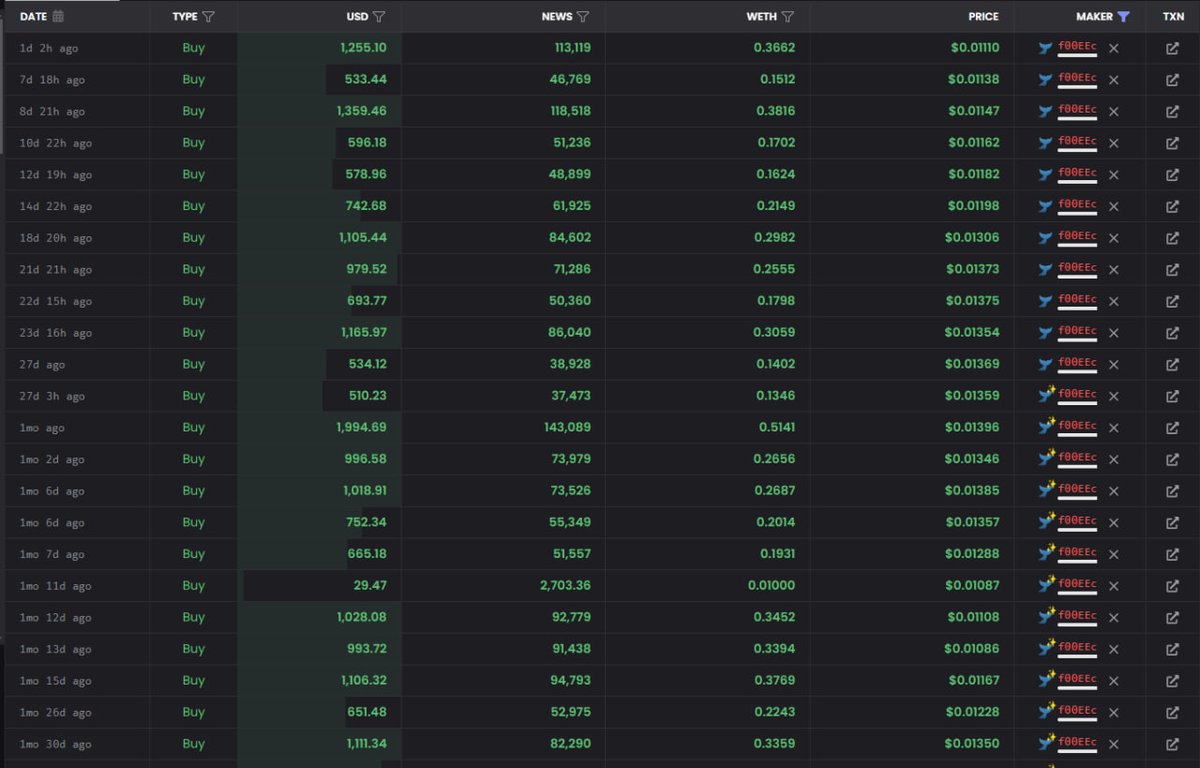
Task: Select the price $0.01086
Action: click(973, 649)
